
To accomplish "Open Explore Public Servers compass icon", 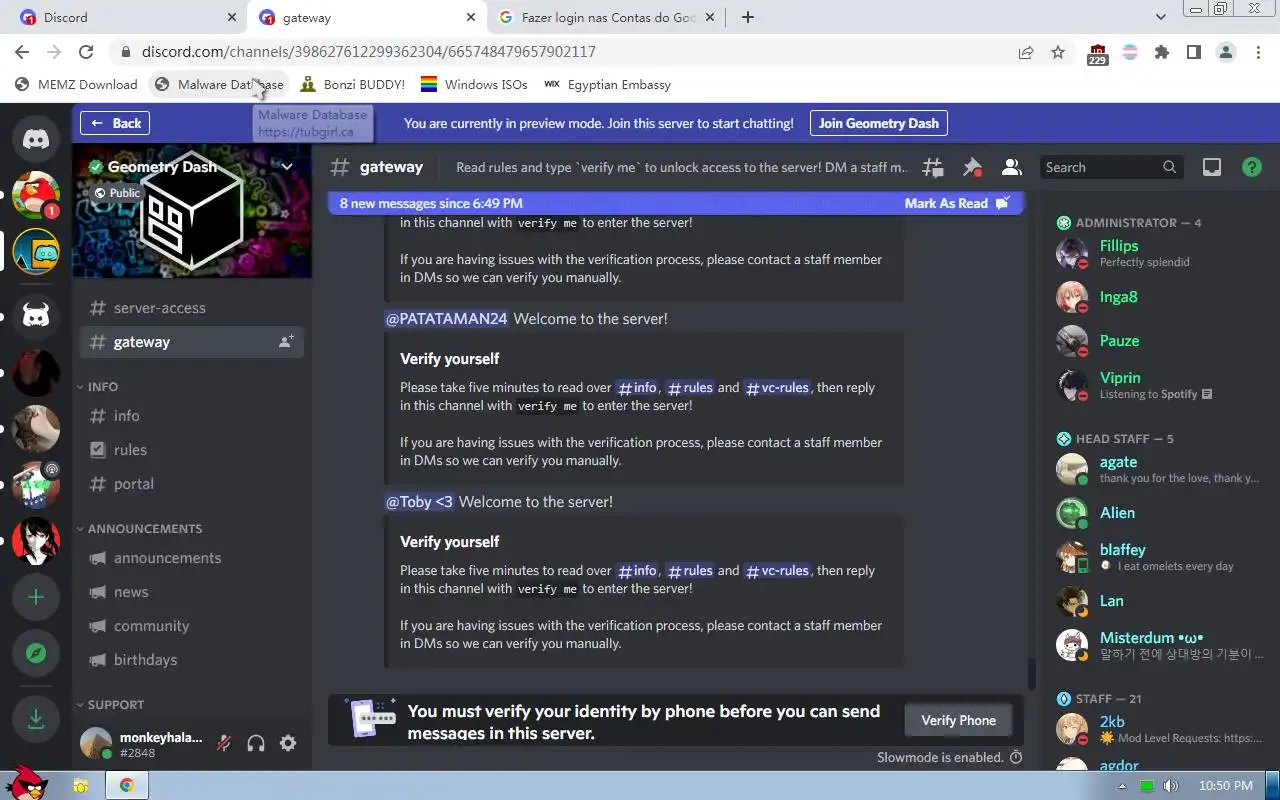I will (36, 653).
